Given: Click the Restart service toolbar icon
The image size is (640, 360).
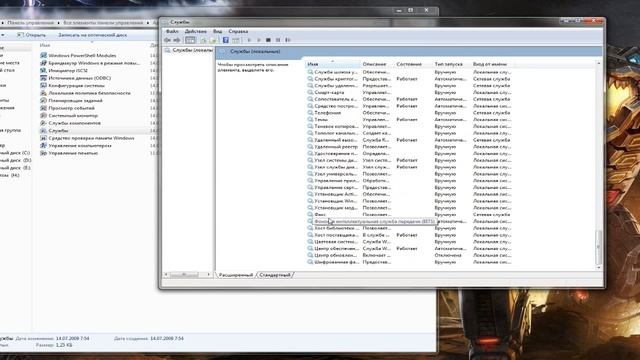Looking at the screenshot, I should tap(288, 40).
